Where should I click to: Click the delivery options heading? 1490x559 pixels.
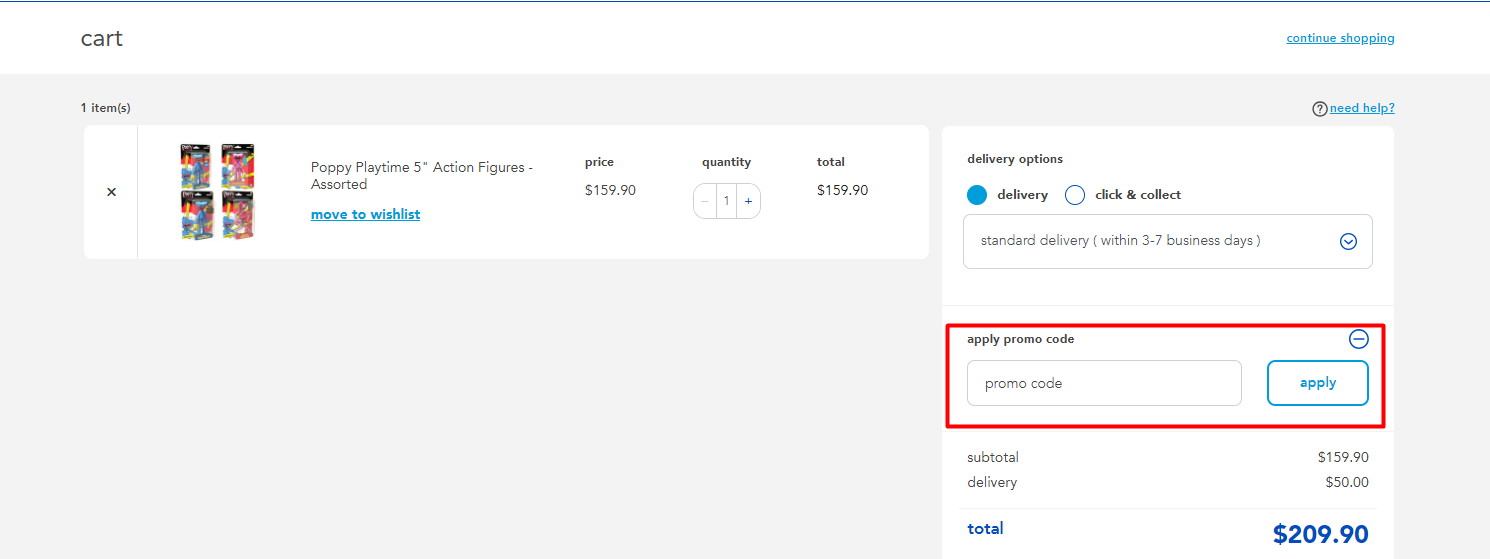point(1015,159)
